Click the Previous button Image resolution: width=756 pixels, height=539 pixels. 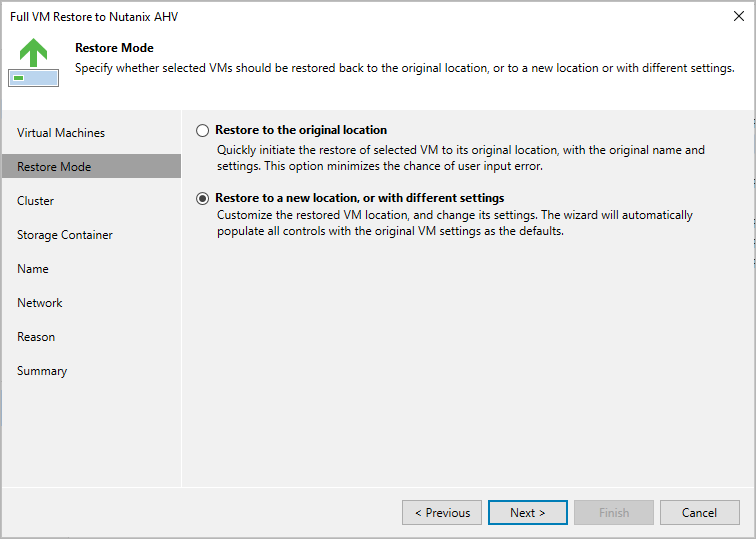442,513
